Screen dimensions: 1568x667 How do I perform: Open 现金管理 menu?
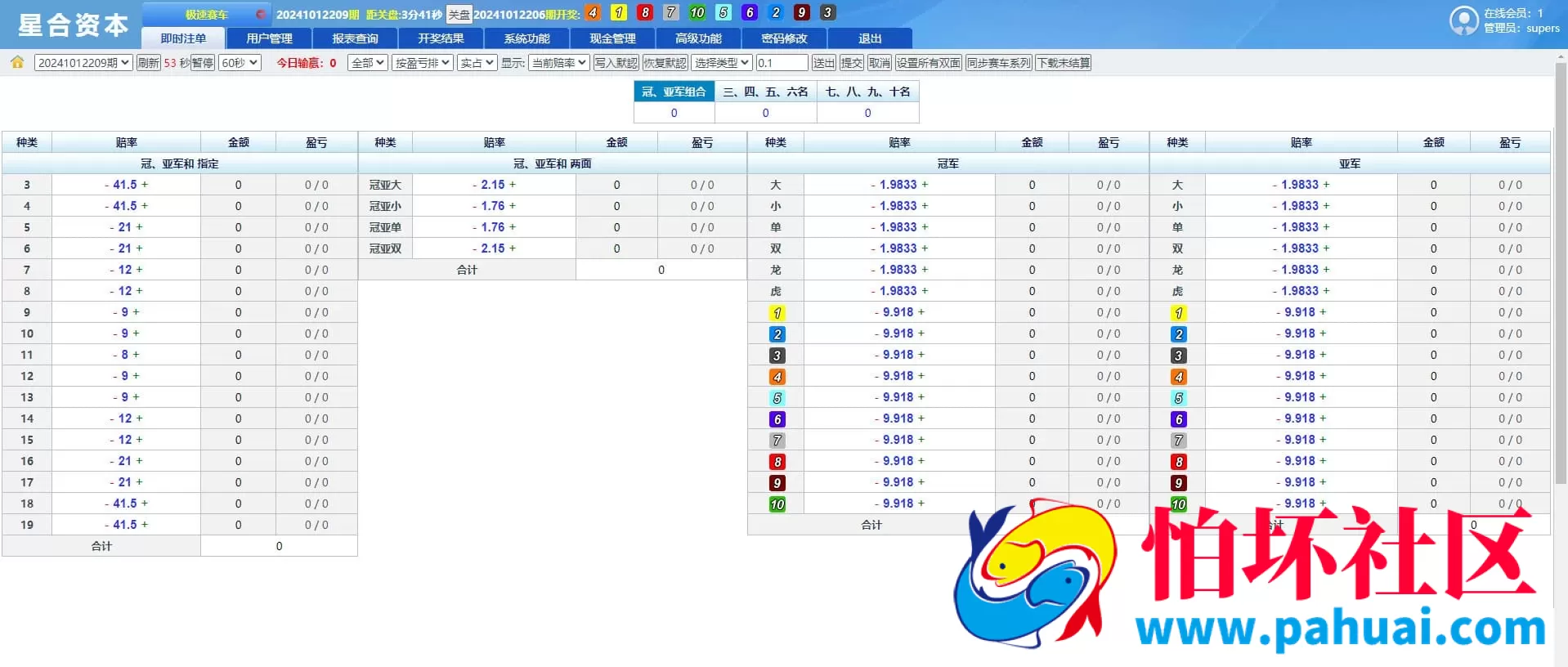pos(612,38)
